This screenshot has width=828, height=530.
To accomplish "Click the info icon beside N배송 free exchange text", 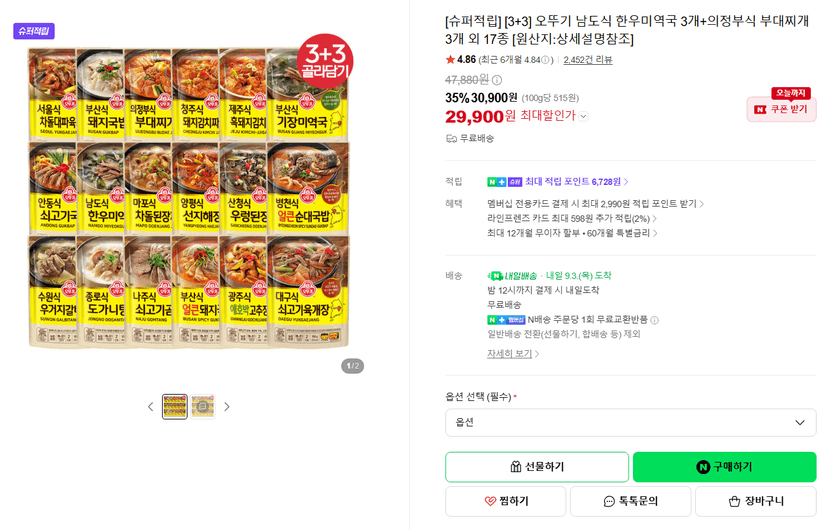I will tap(654, 320).
